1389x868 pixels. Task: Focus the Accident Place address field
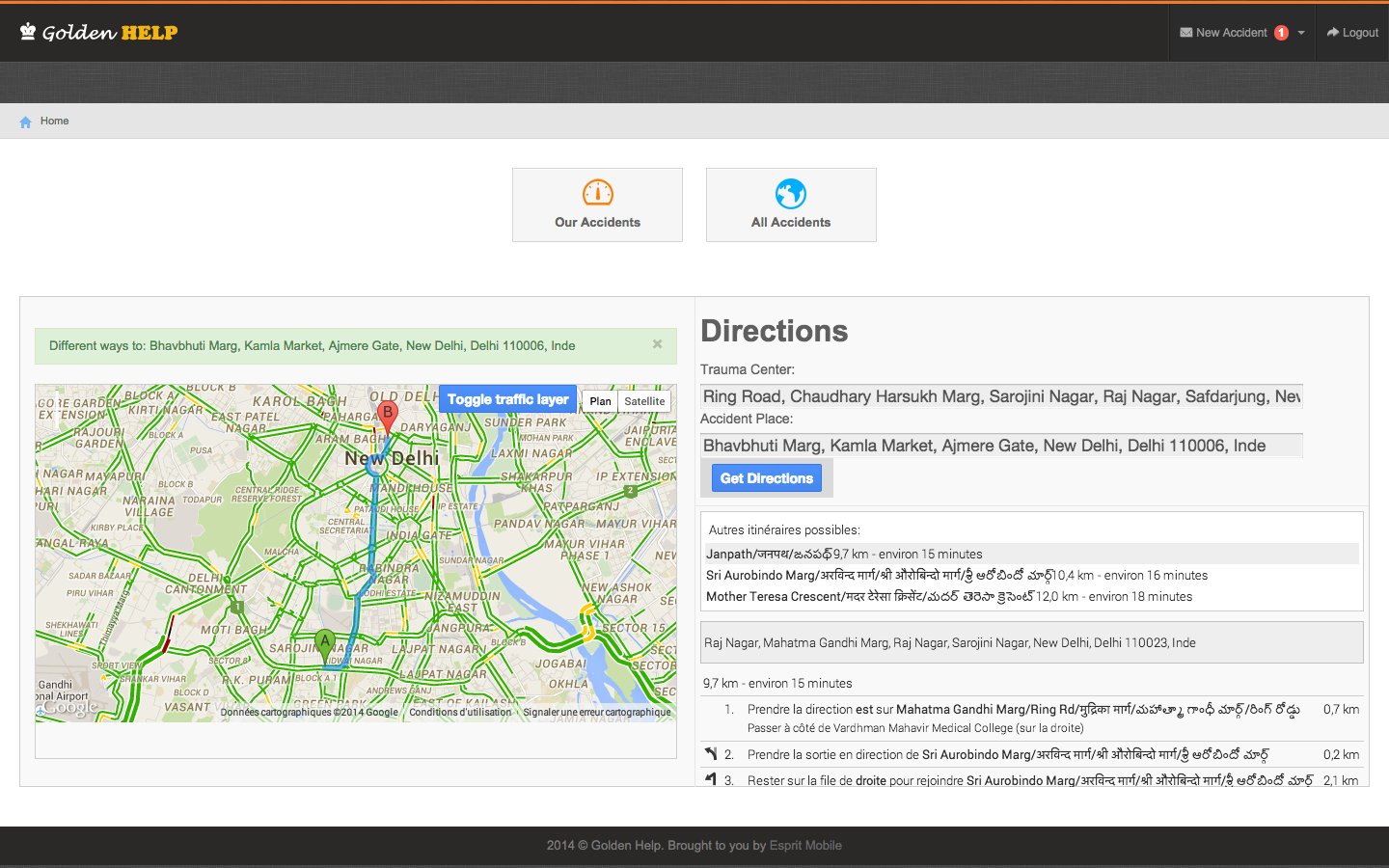tap(1001, 446)
